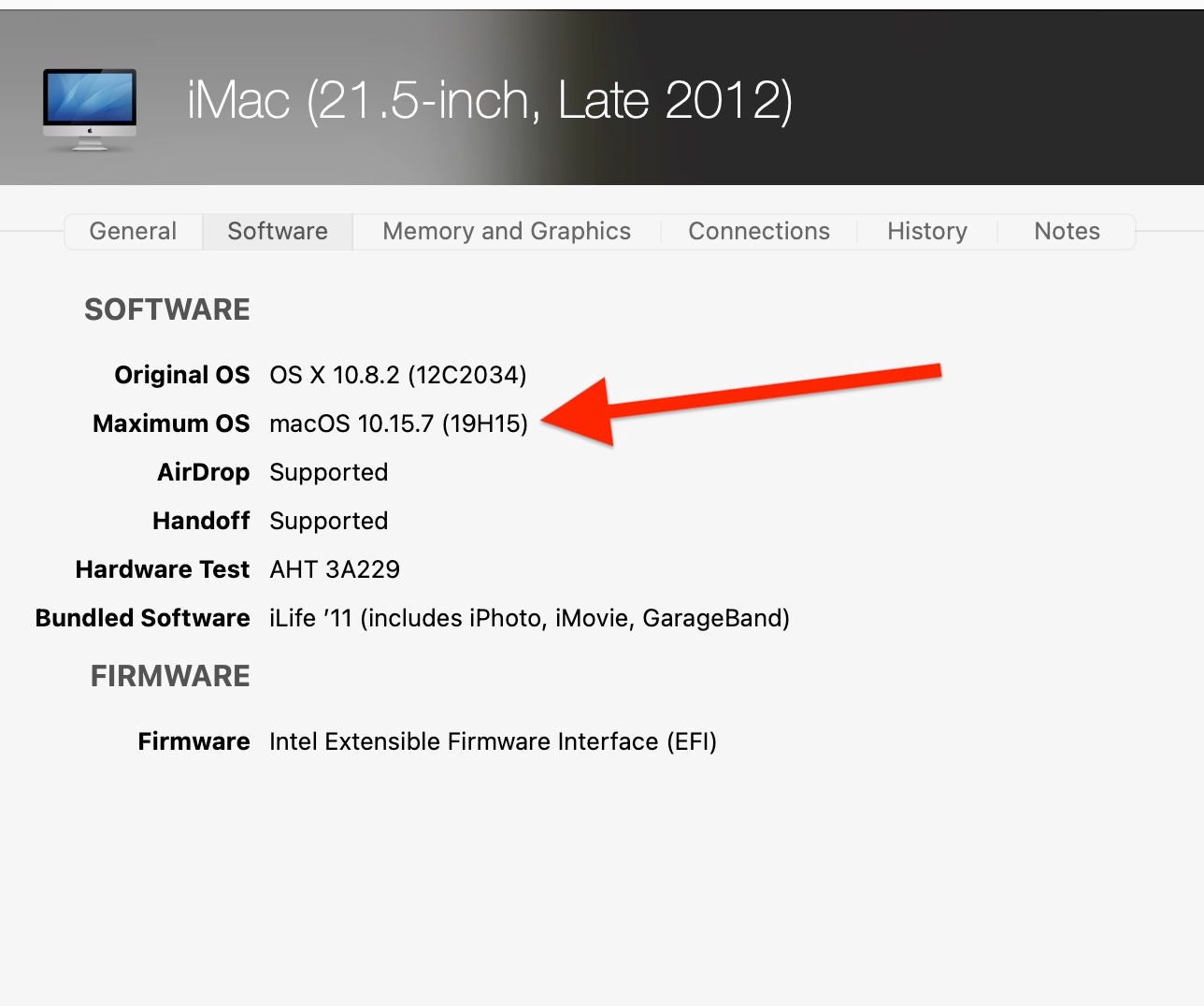Click the Handoff label
Image resolution: width=1204 pixels, height=1006 pixels.
(201, 521)
